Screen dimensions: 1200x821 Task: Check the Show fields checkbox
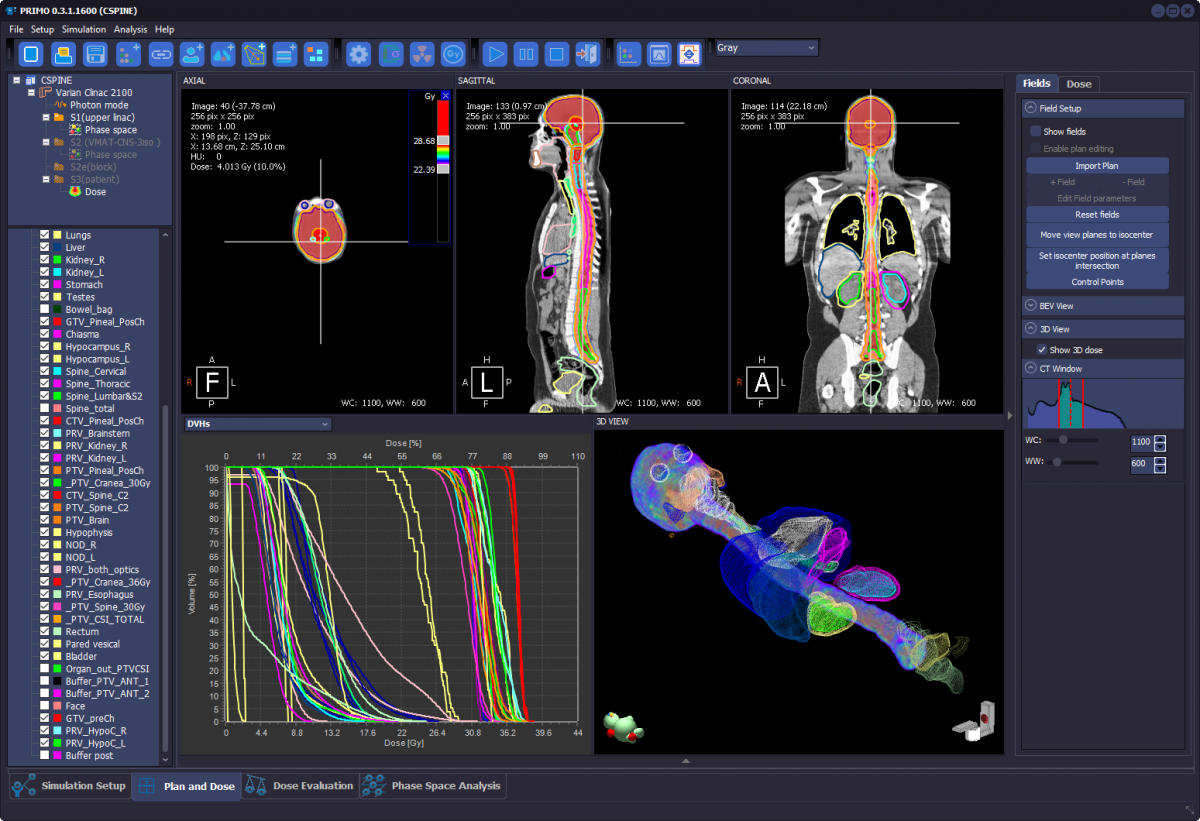[1036, 131]
